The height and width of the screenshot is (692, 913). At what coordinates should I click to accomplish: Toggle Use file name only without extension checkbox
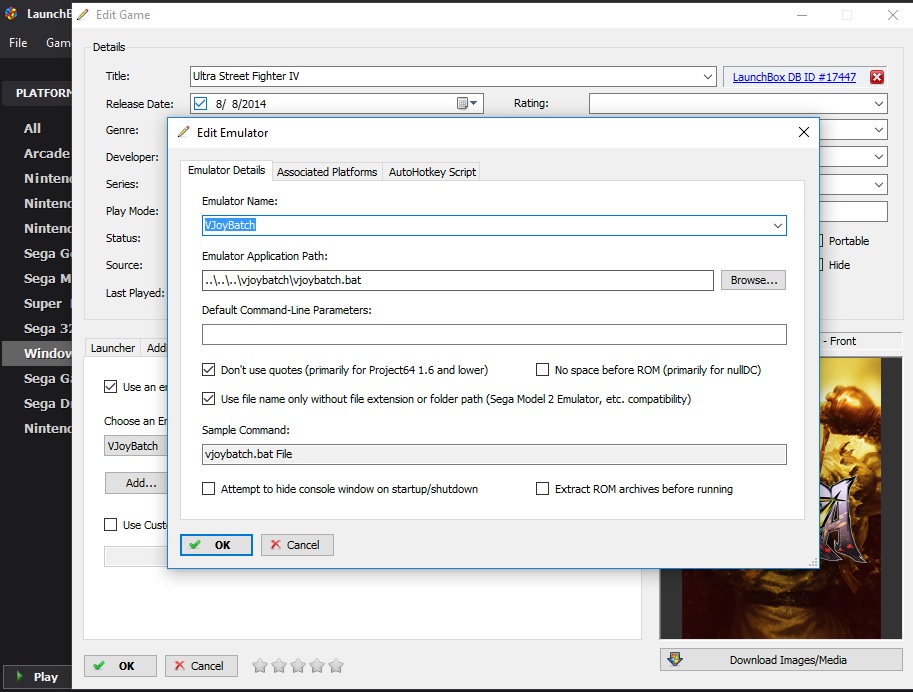(208, 398)
